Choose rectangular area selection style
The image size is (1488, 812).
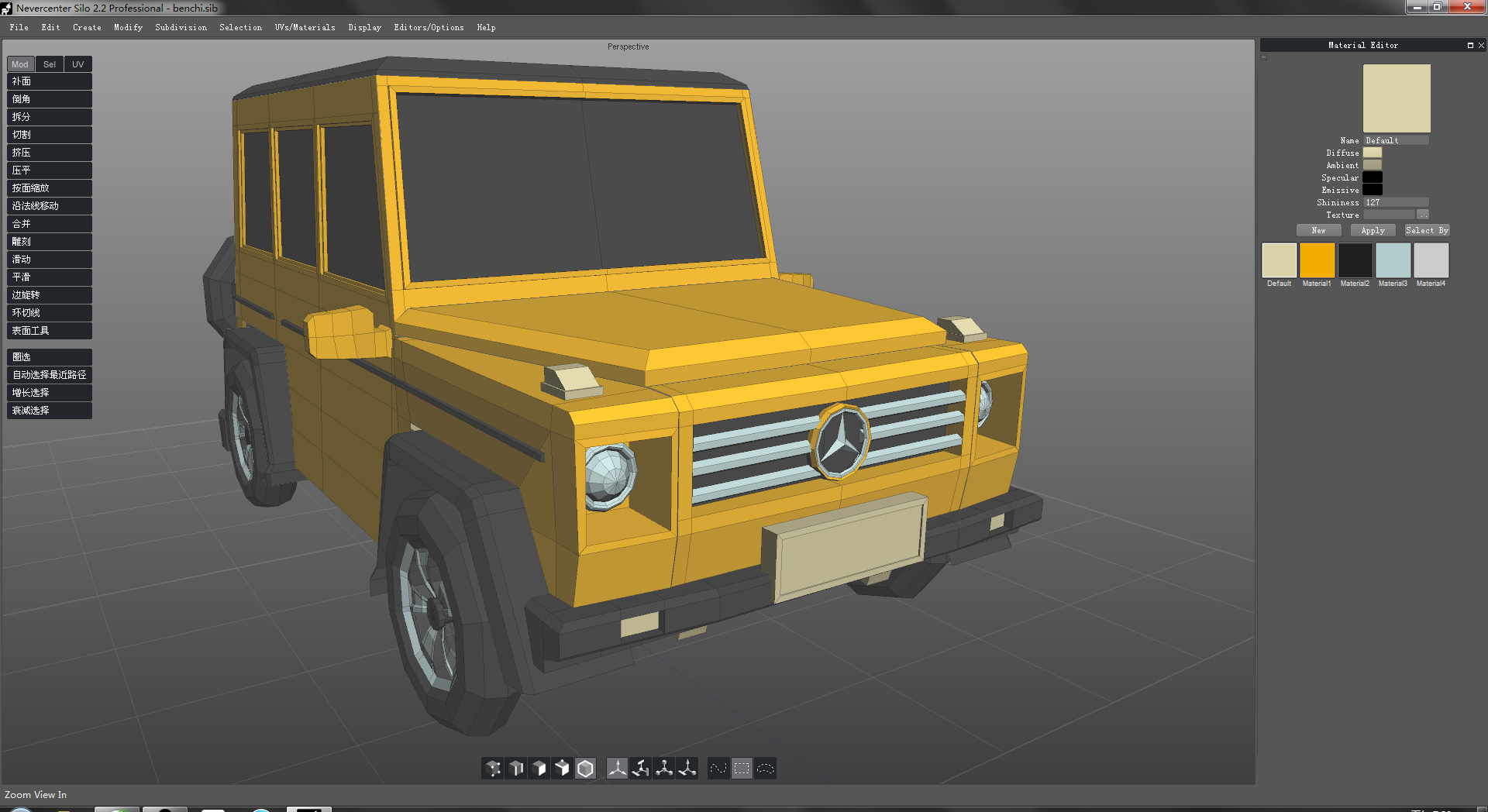pos(742,769)
